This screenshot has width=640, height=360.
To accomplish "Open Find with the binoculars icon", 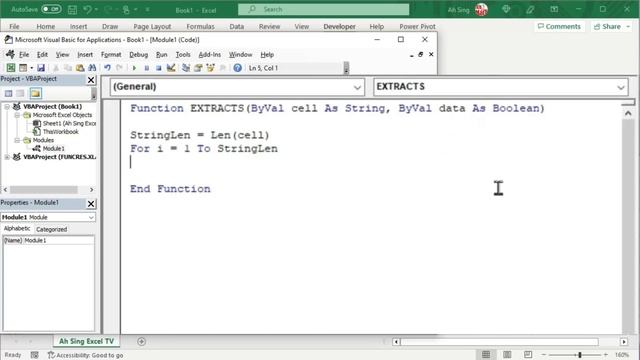I will pos(92,68).
